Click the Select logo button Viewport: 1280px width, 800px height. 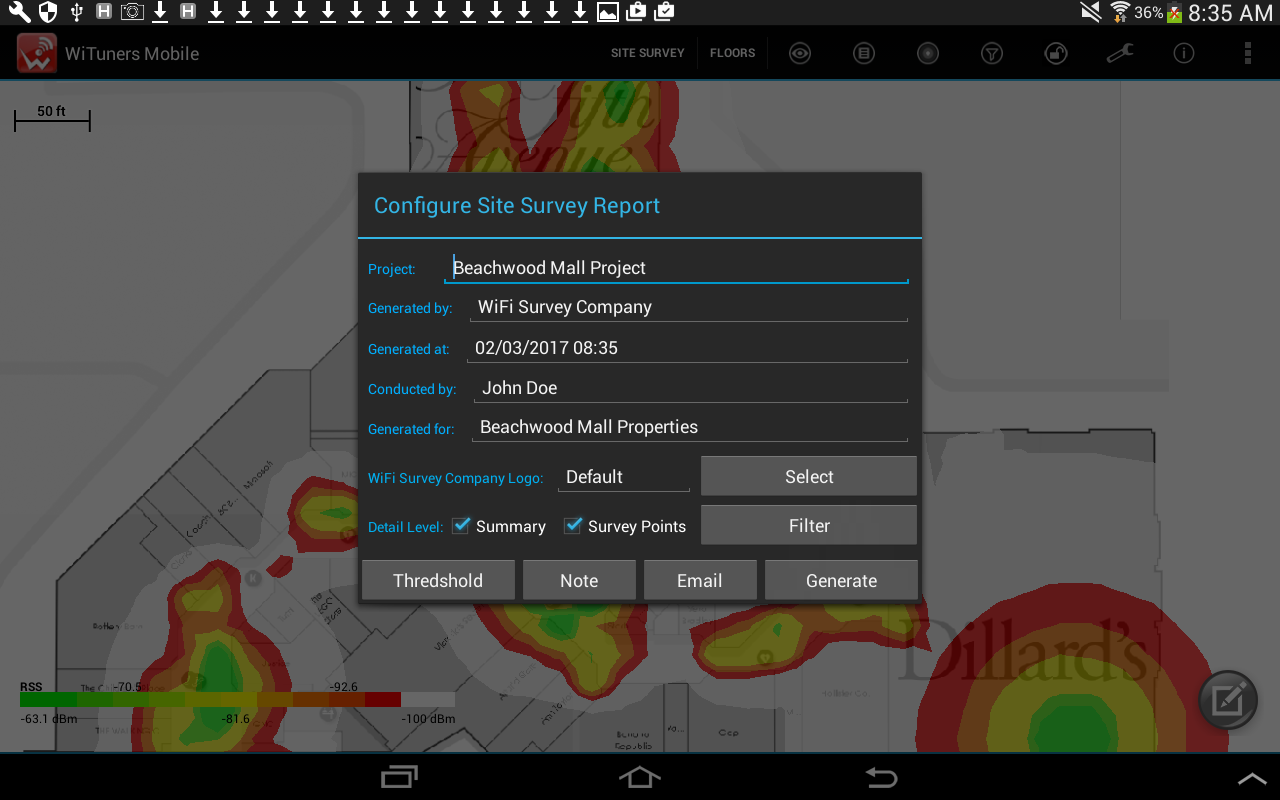(809, 476)
